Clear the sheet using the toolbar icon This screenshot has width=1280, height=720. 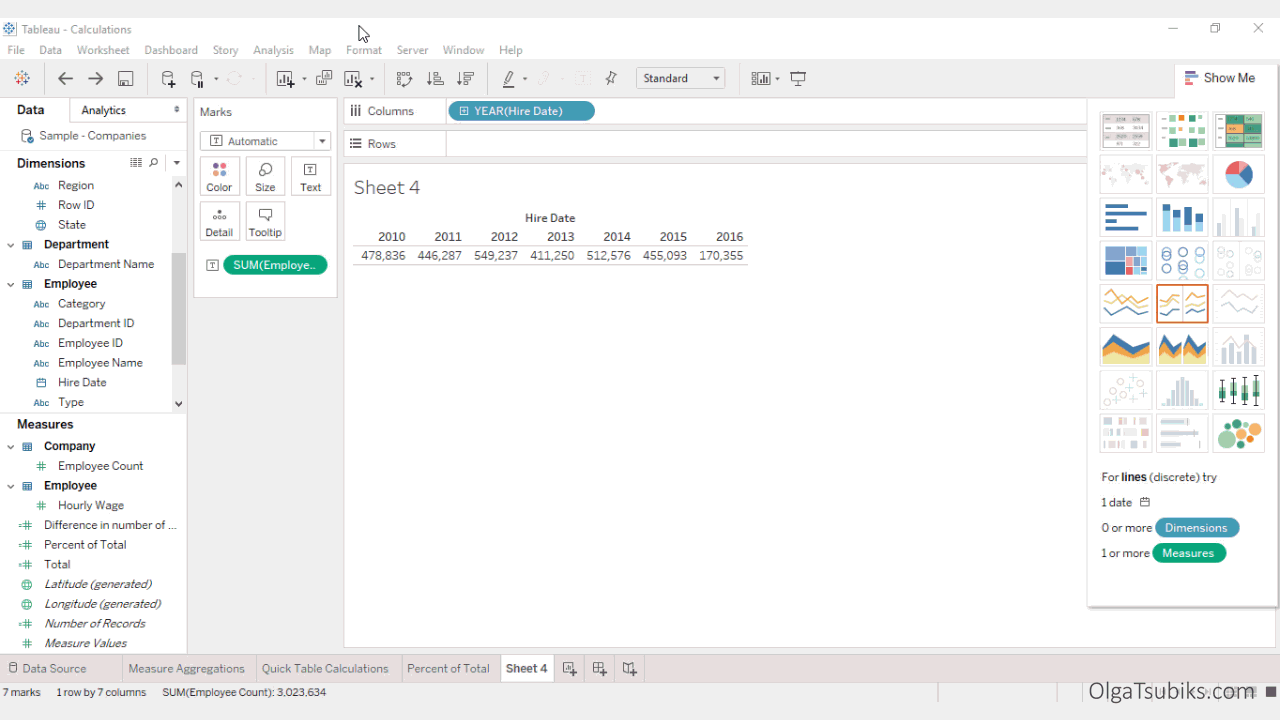(x=353, y=78)
